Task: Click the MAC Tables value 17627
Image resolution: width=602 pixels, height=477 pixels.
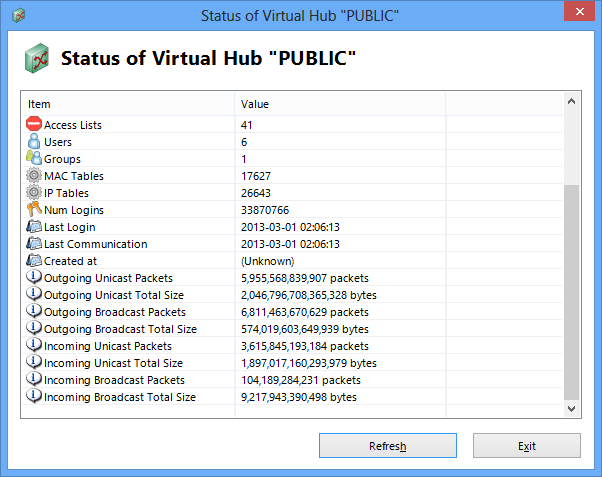Action: coord(256,176)
